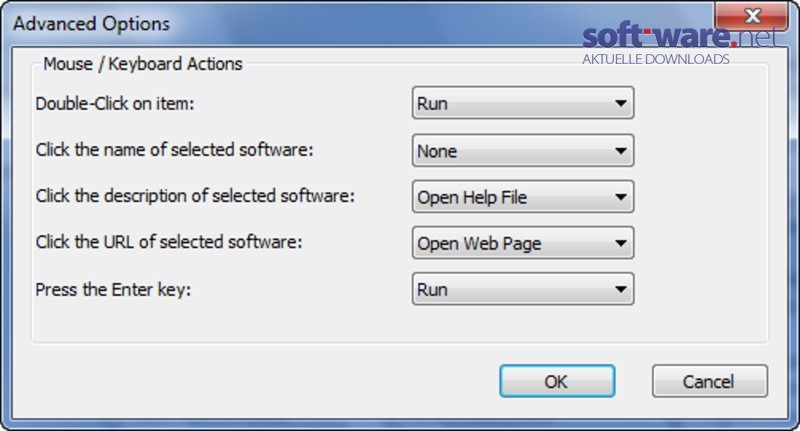Screen dimensions: 800x431
Task: Click the 'Click the description of selected software:' label
Action: [x=195, y=196]
